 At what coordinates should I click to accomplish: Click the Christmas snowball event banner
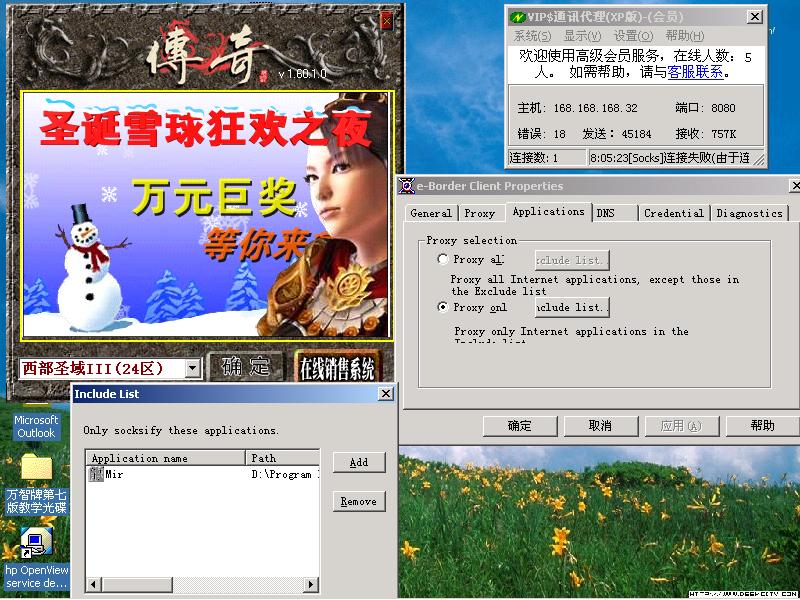[207, 215]
